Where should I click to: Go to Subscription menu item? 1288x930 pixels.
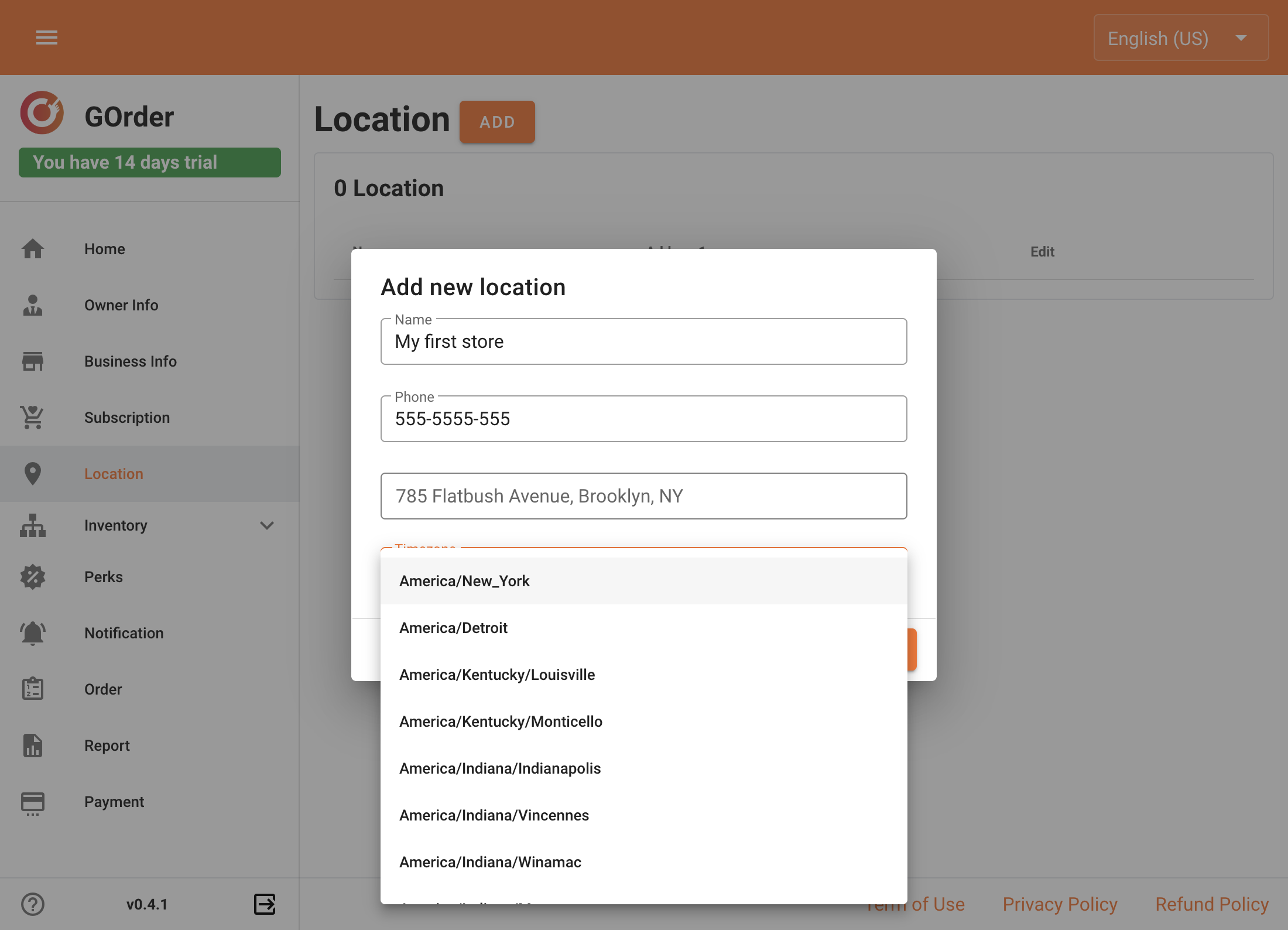pos(150,418)
